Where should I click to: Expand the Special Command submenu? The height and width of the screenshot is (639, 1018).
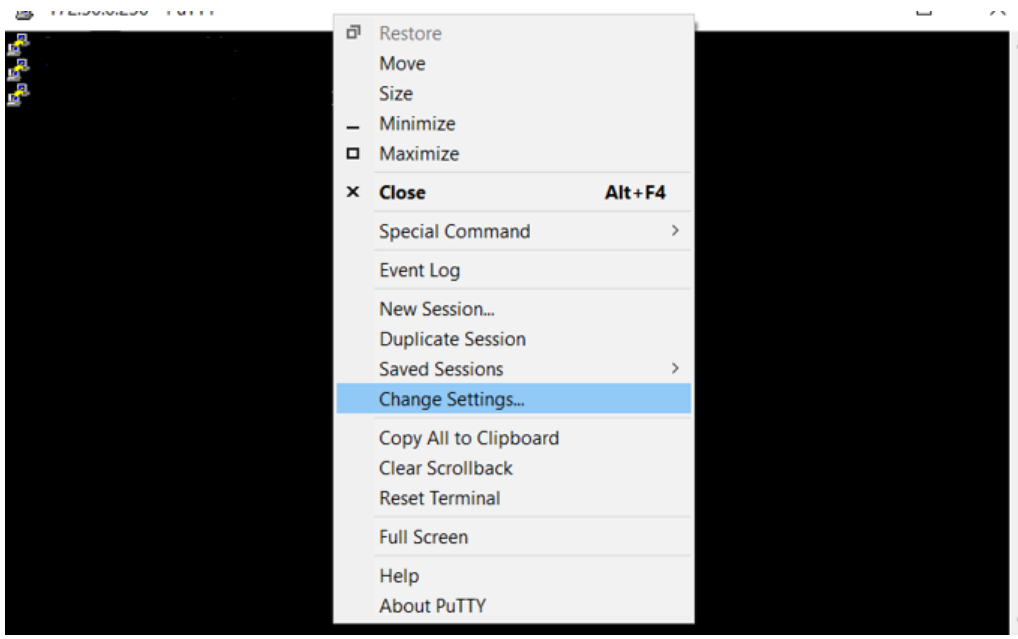coord(453,231)
